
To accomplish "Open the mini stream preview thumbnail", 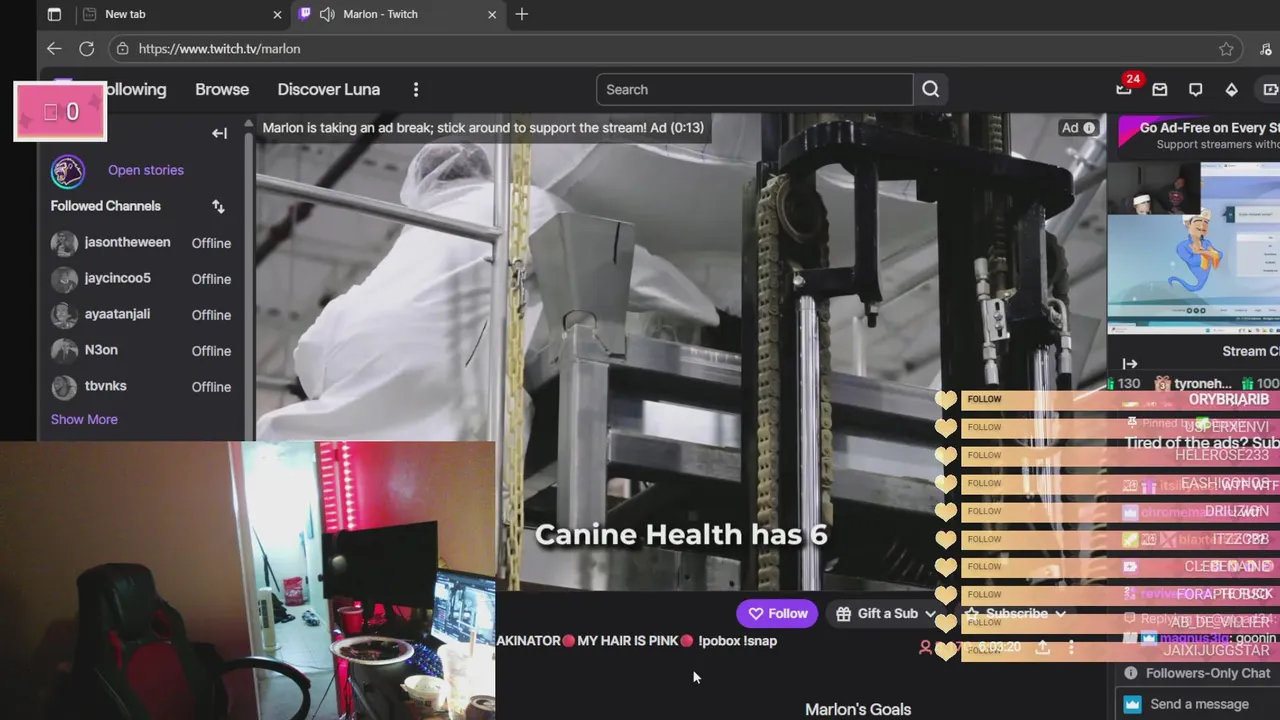I will (x=1194, y=248).
